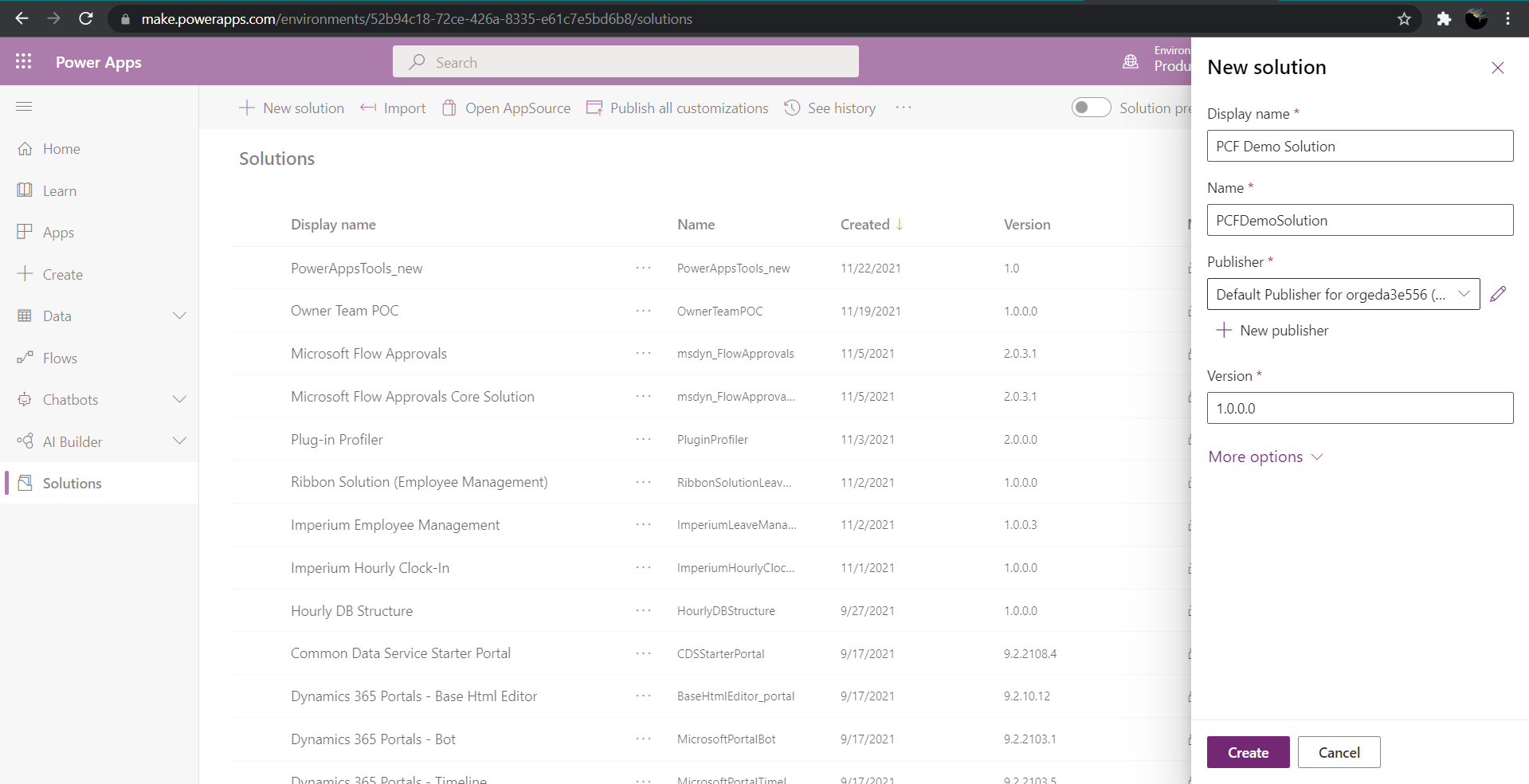Image resolution: width=1529 pixels, height=784 pixels.
Task: Click the Create button
Action: click(1248, 752)
